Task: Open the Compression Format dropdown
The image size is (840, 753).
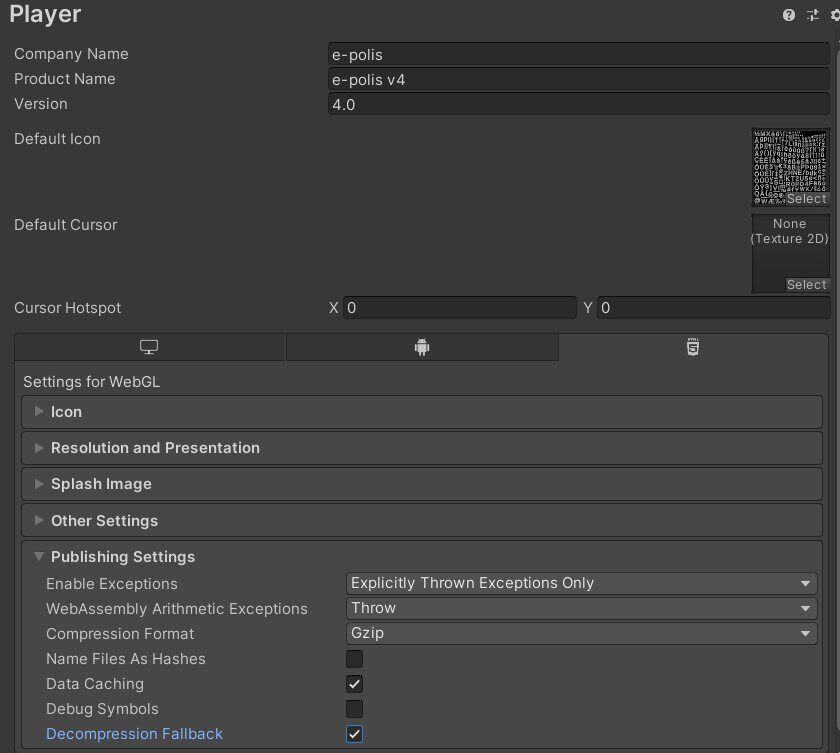Action: pyautogui.click(x=581, y=634)
